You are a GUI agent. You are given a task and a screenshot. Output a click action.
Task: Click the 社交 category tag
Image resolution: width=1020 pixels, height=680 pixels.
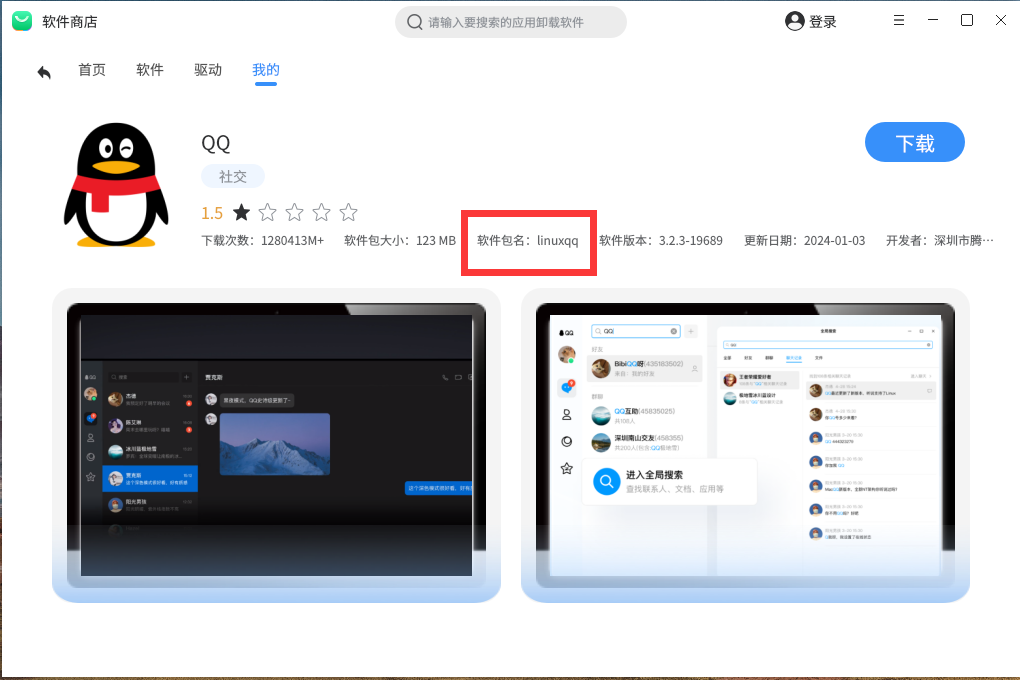click(232, 176)
